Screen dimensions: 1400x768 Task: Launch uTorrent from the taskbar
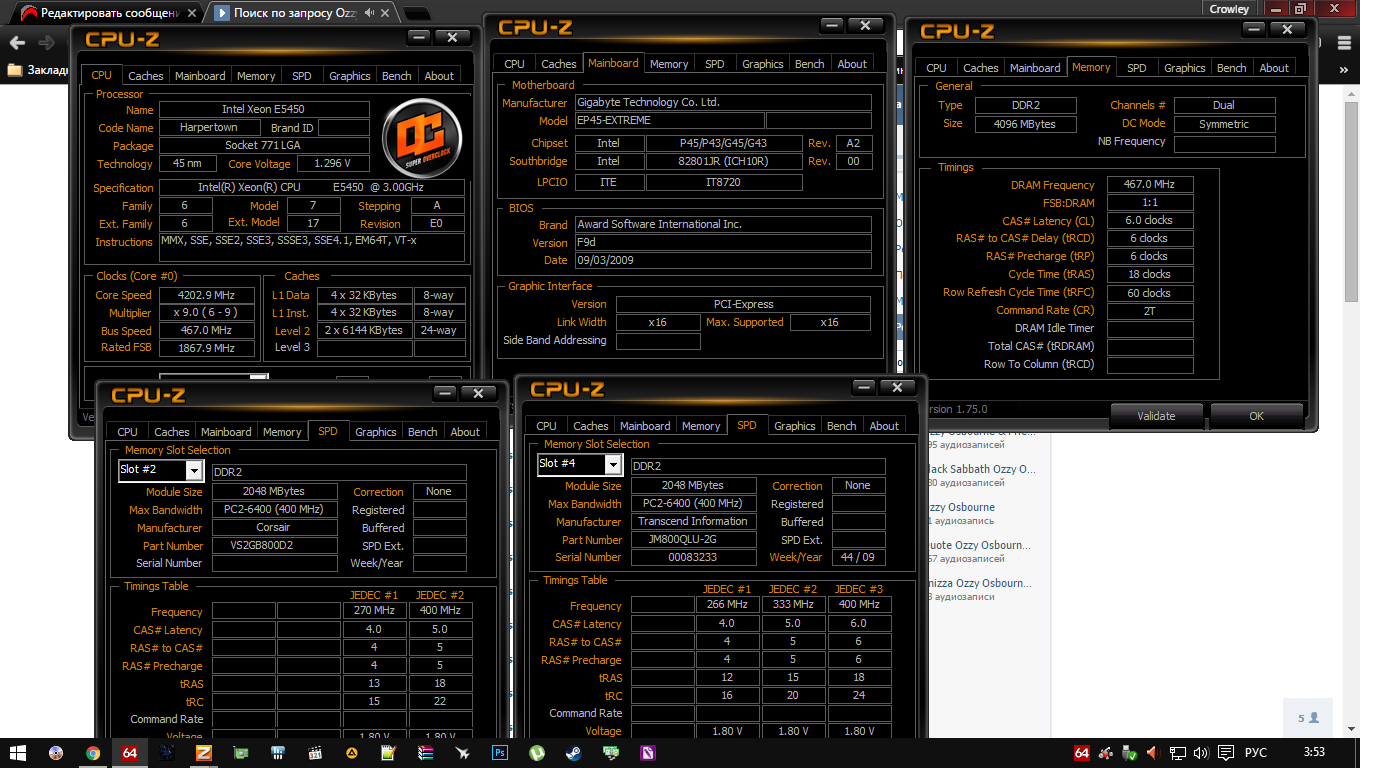[x=537, y=753]
